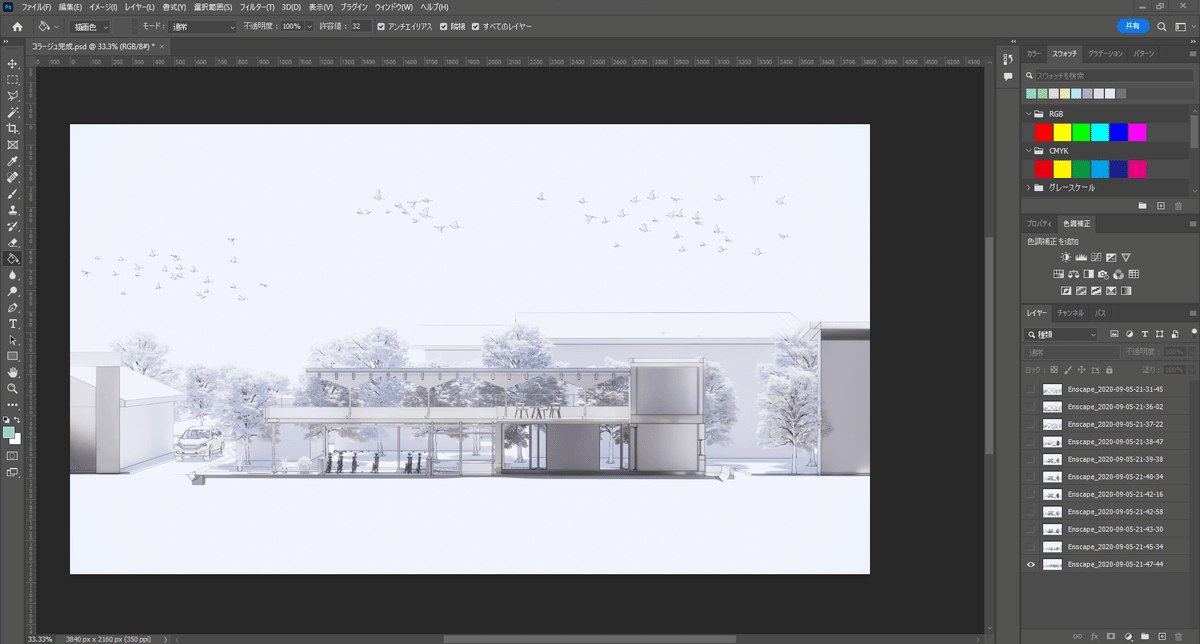Screen dimensions: 1200x644
Task: Toggle the anti-alias checkbox
Action: [x=381, y=26]
